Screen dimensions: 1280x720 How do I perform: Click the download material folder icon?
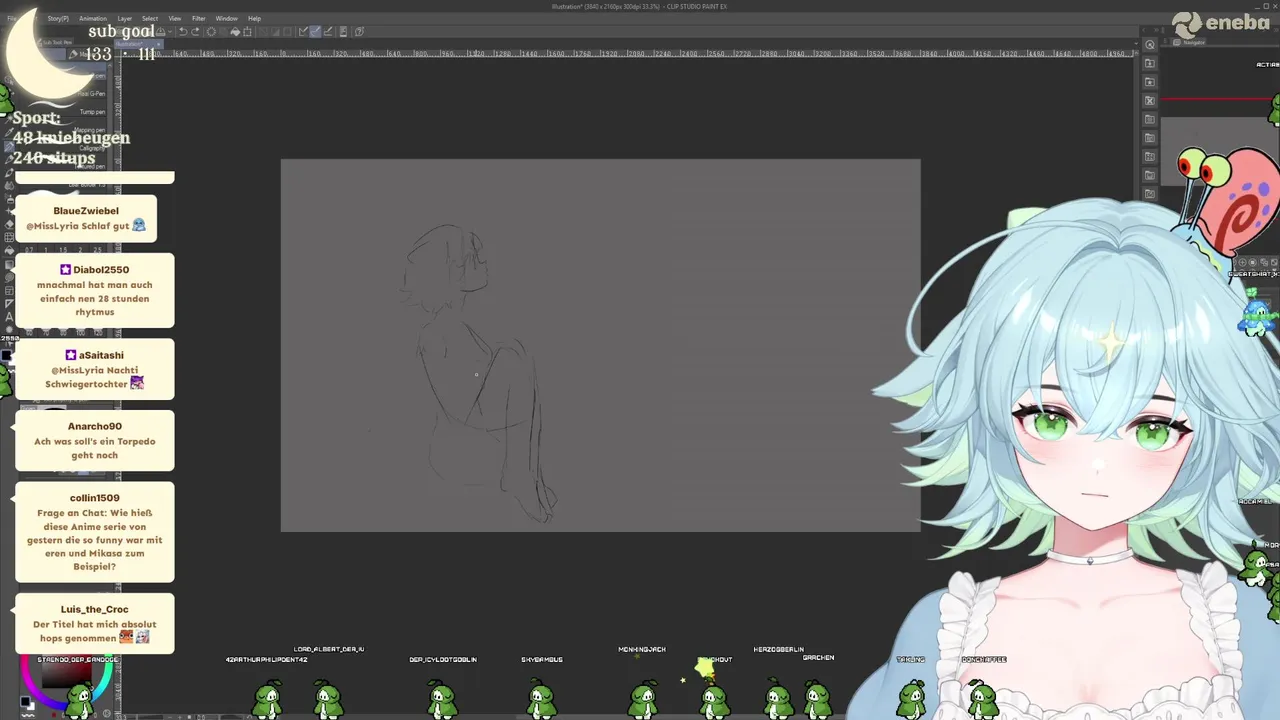pos(1150,63)
